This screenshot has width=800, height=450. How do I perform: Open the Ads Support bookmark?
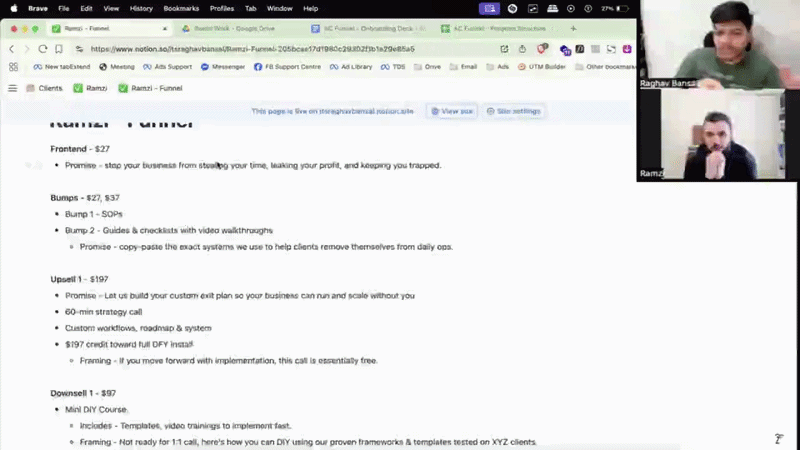pyautogui.click(x=167, y=67)
